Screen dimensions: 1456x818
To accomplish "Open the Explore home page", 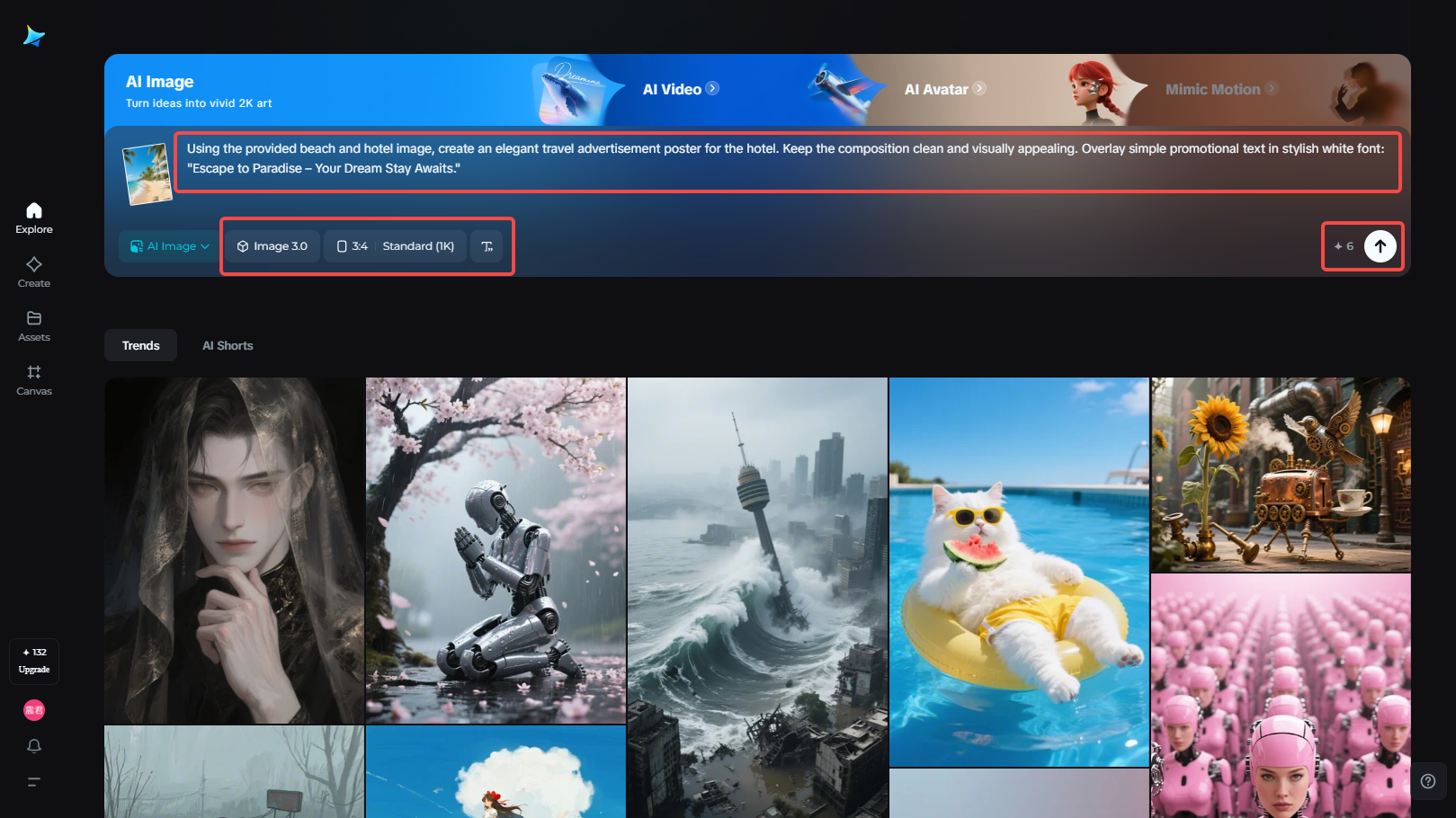I will pyautogui.click(x=34, y=218).
